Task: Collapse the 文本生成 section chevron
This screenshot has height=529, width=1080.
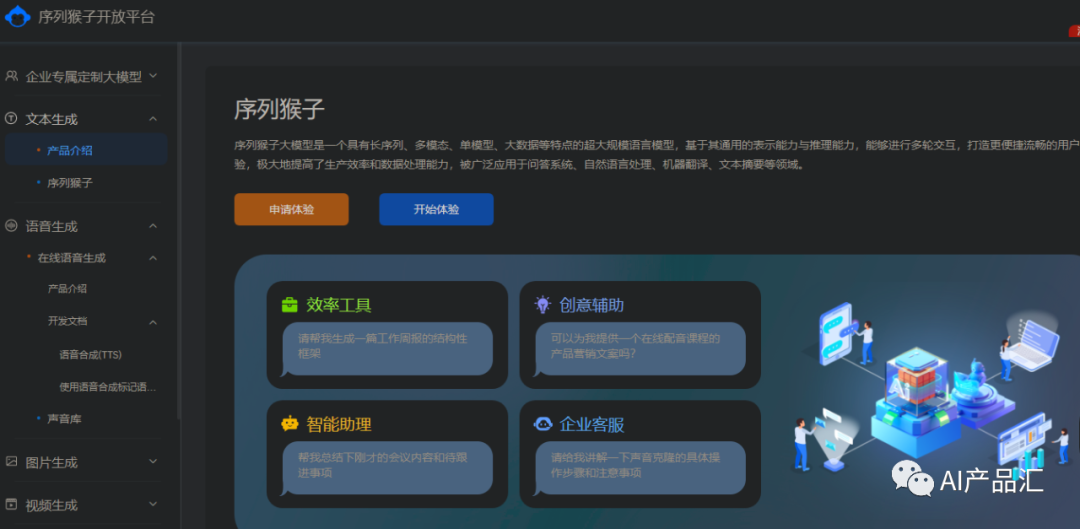Action: [153, 119]
